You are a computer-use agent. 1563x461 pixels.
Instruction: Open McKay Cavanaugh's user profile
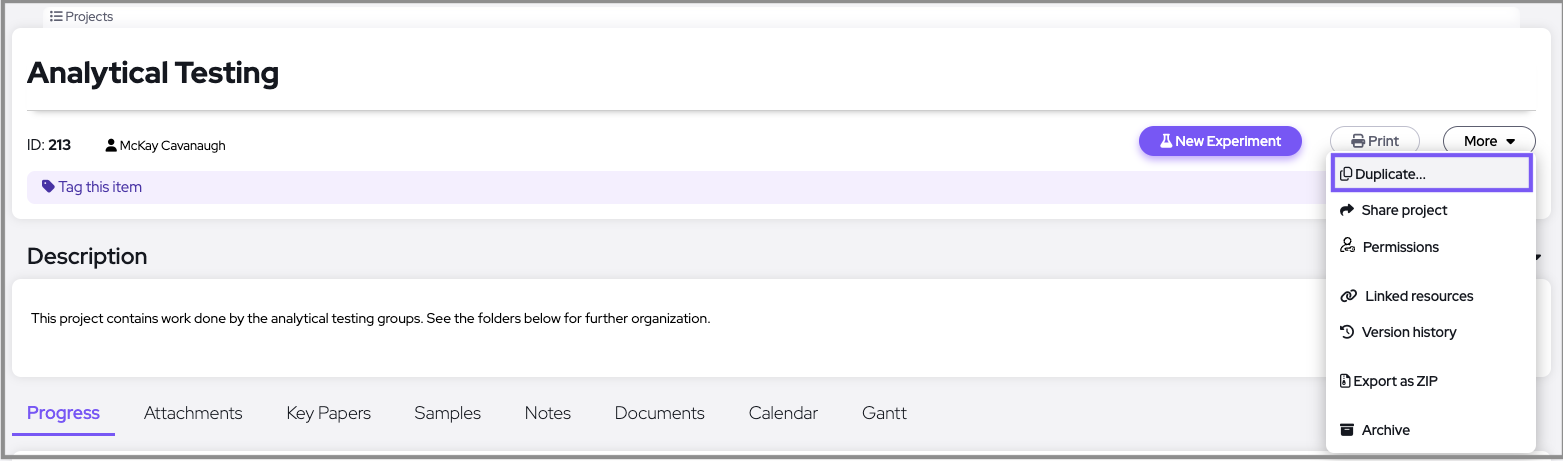coord(172,146)
